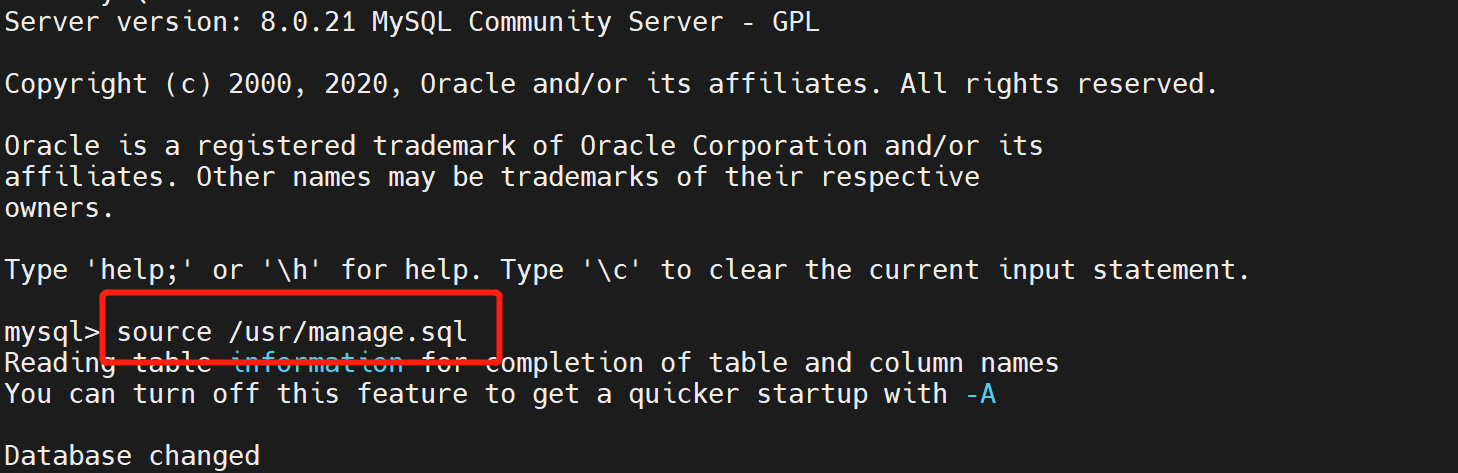Click the highlighted word 'information'
The width and height of the screenshot is (1458, 473).
[x=318, y=362]
